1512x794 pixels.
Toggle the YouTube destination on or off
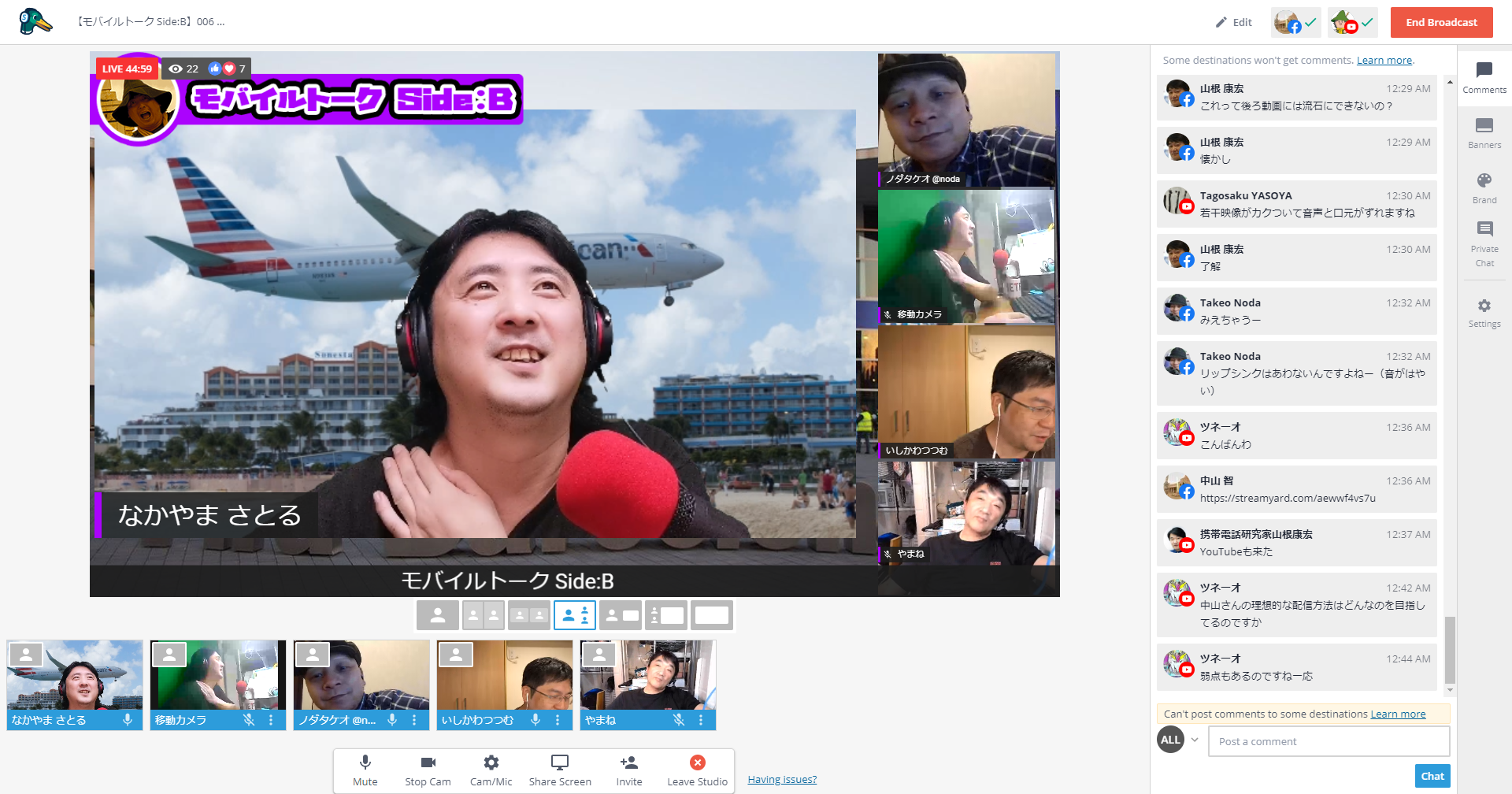1352,23
